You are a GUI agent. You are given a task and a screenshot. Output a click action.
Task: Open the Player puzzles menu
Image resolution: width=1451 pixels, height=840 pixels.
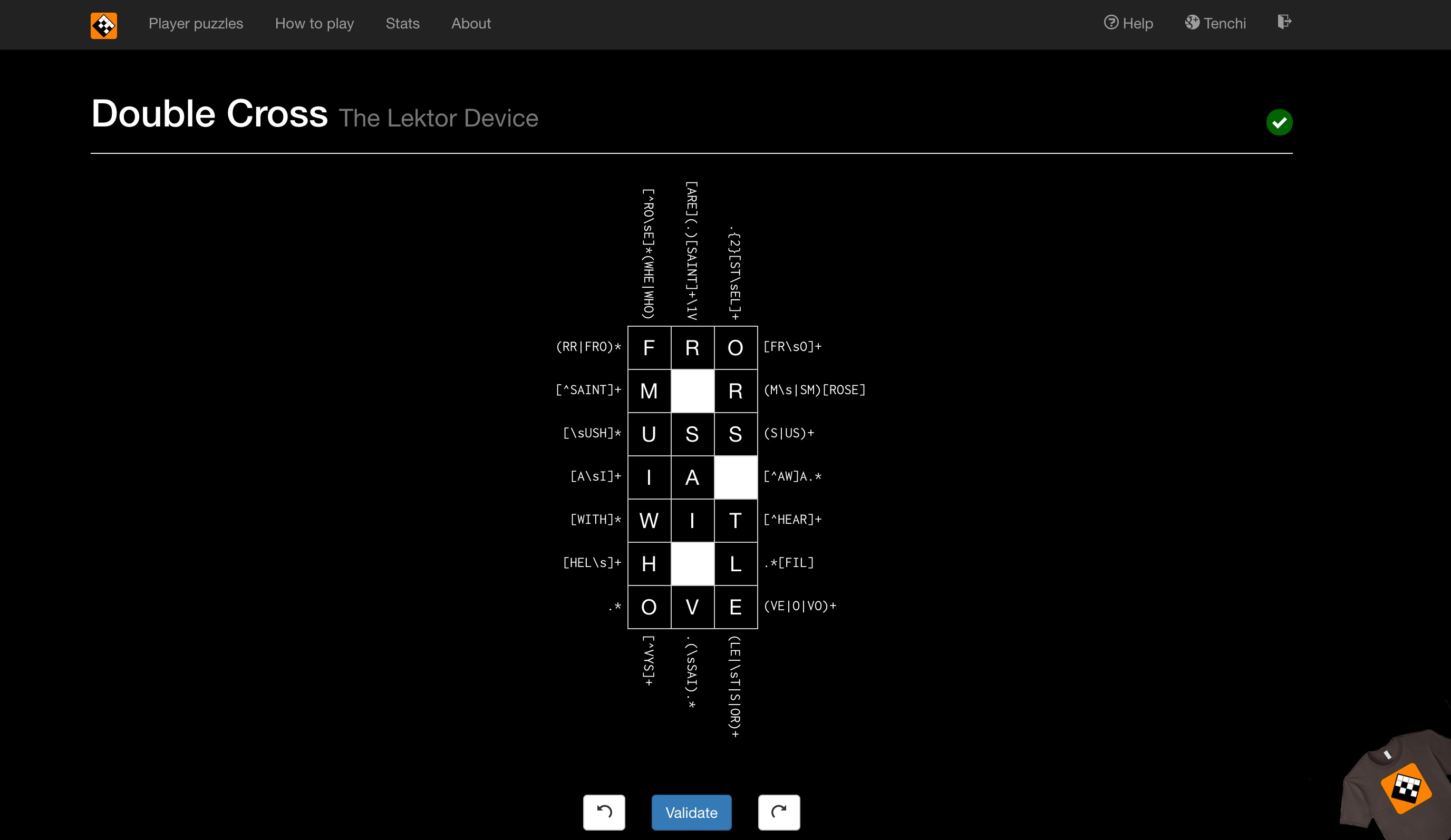(x=196, y=24)
